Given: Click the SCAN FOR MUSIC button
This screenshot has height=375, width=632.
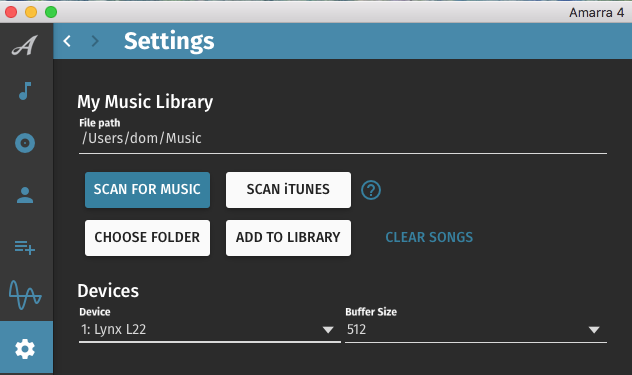Looking at the screenshot, I should (x=147, y=190).
